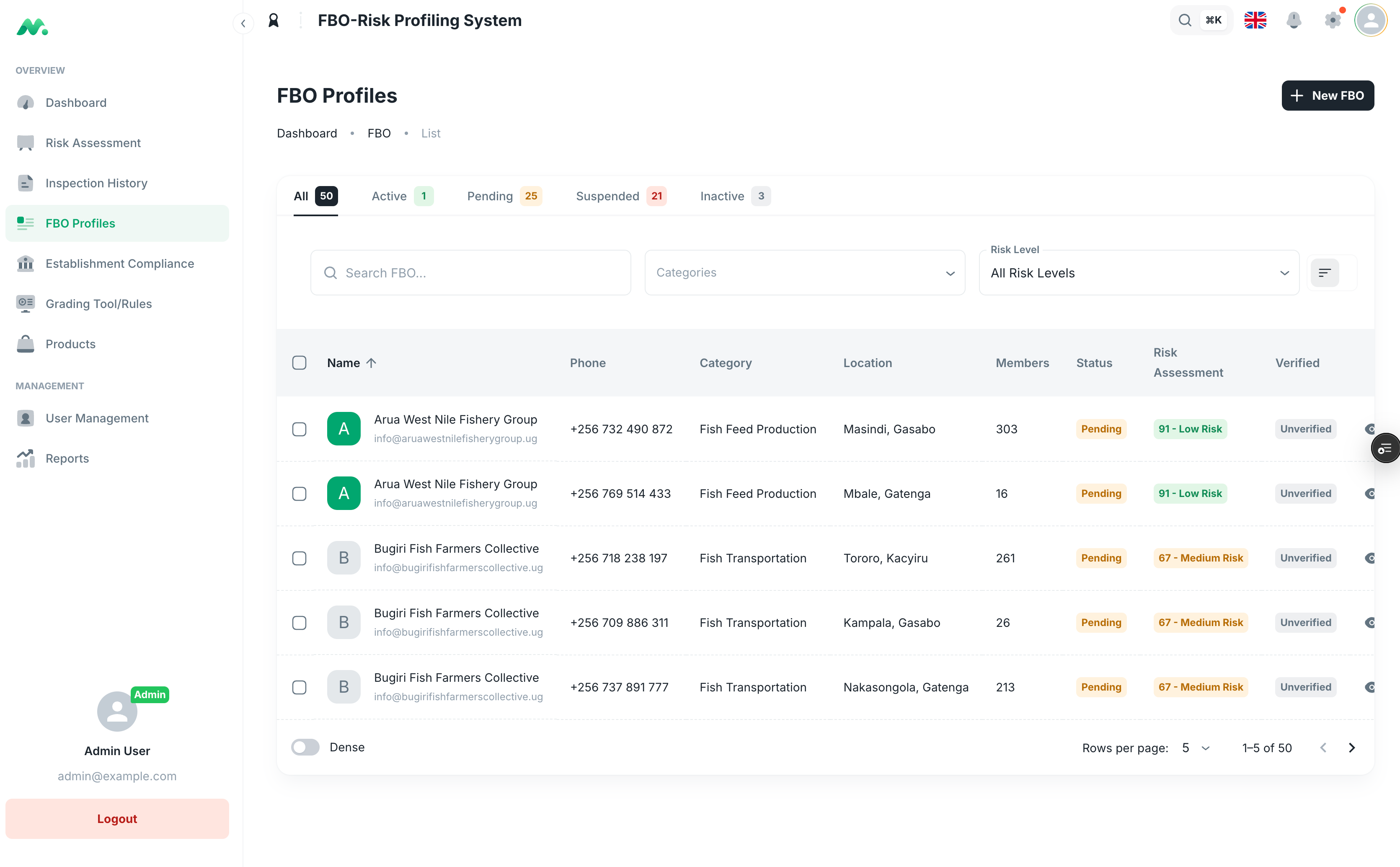Screen dimensions: 1400x867
Task: Click the search magnifier icon in header
Action: [x=1185, y=21]
